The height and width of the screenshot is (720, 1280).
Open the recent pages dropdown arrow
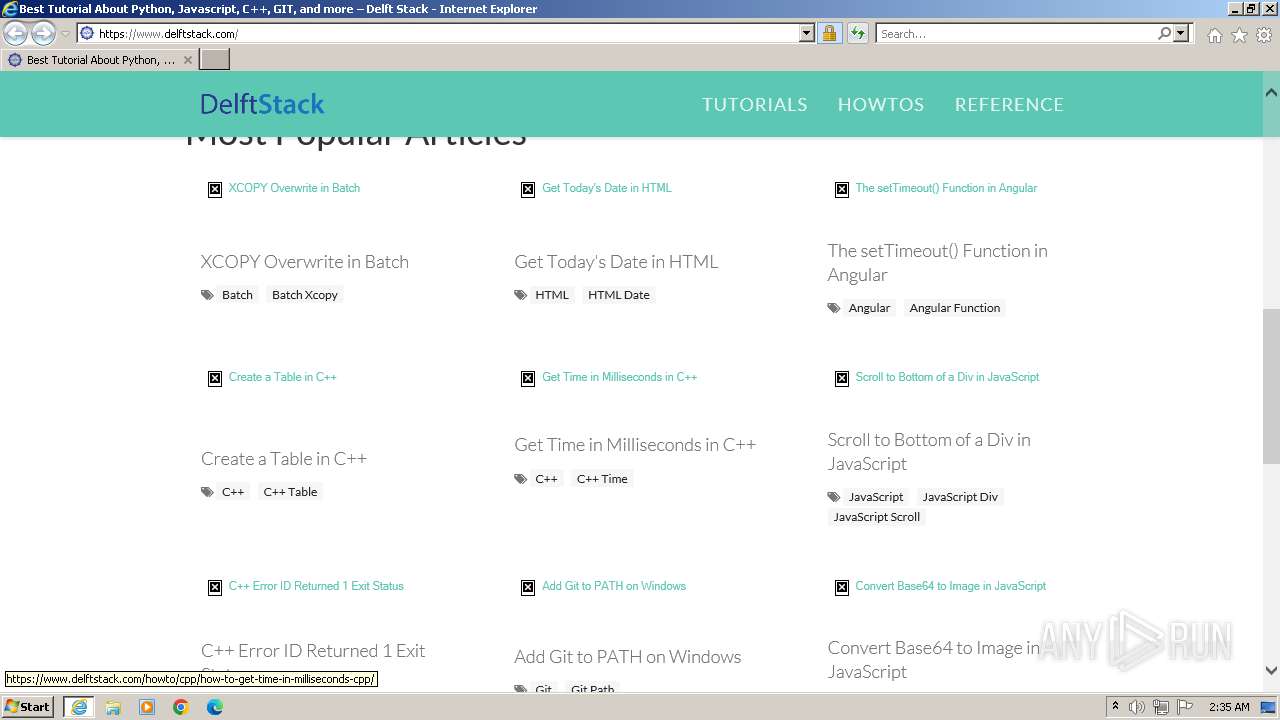tap(65, 34)
